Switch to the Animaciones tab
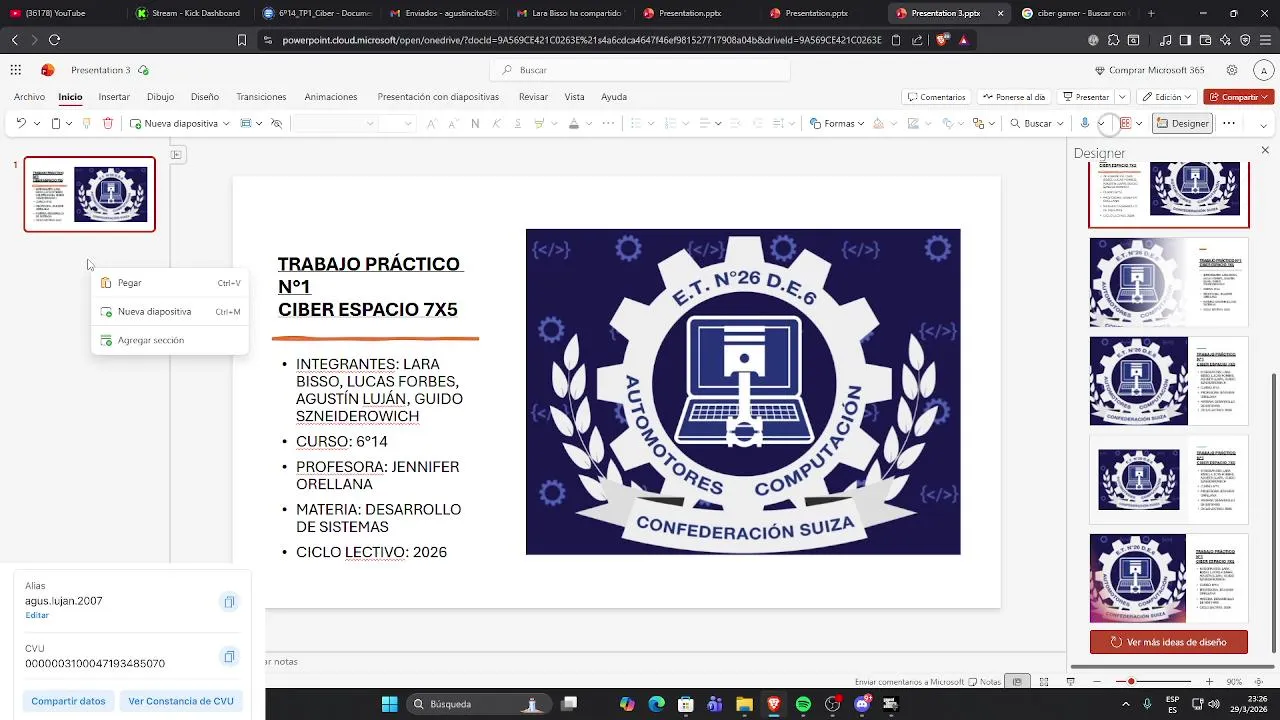The image size is (1280, 720). tap(331, 97)
